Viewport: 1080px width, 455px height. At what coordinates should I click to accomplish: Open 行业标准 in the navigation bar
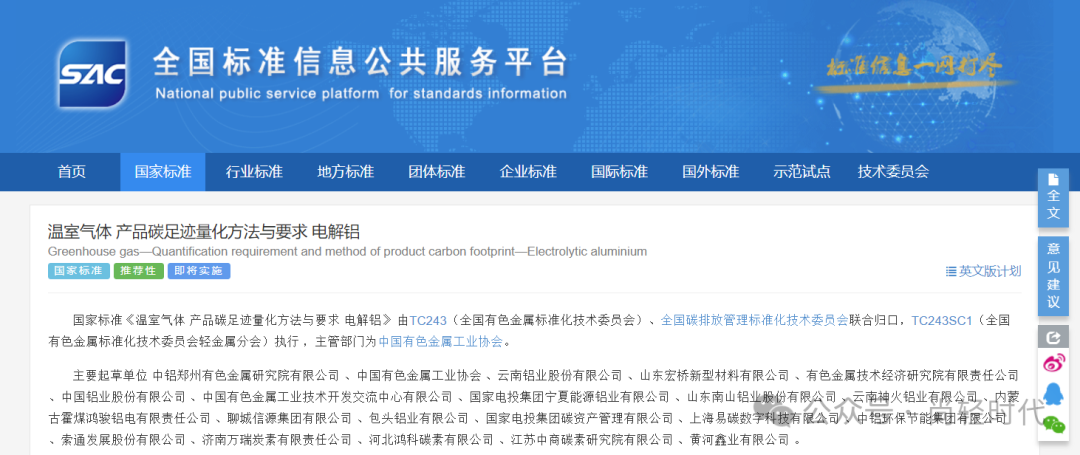point(254,171)
